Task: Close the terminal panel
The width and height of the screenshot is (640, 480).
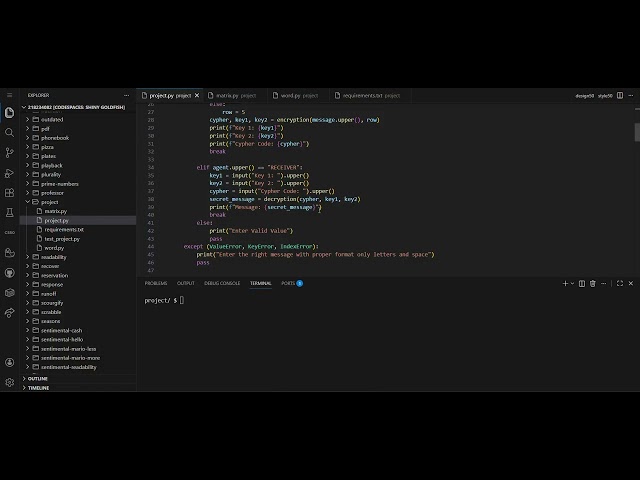Action: tap(631, 283)
